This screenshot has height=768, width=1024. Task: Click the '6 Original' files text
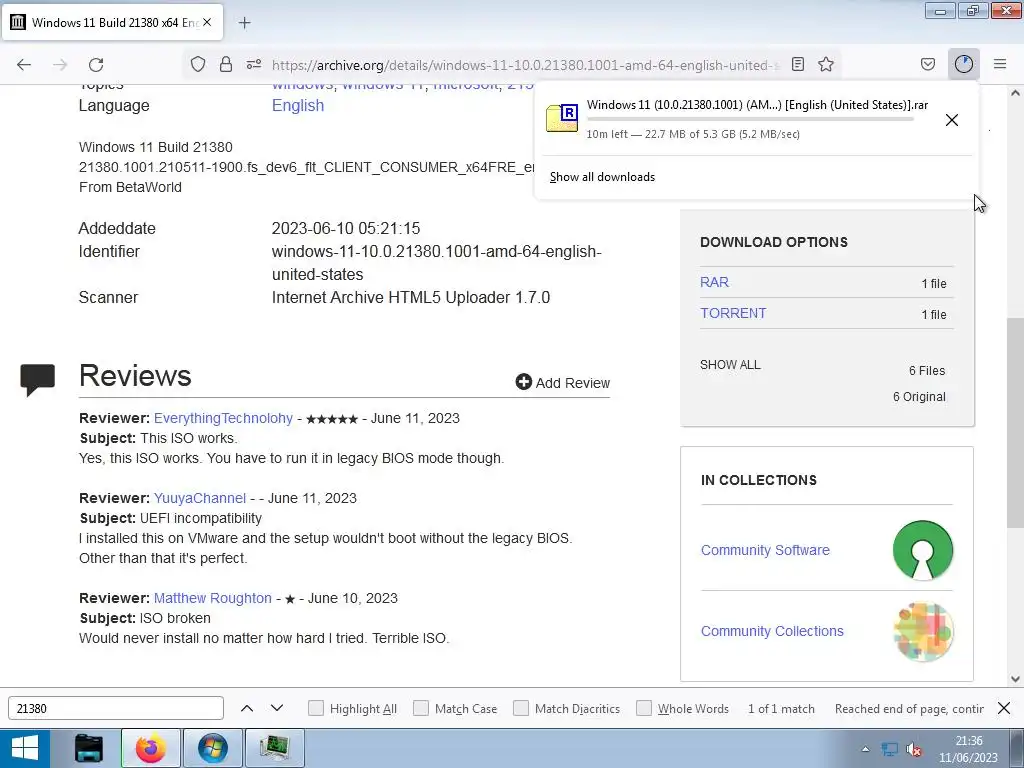pos(919,396)
